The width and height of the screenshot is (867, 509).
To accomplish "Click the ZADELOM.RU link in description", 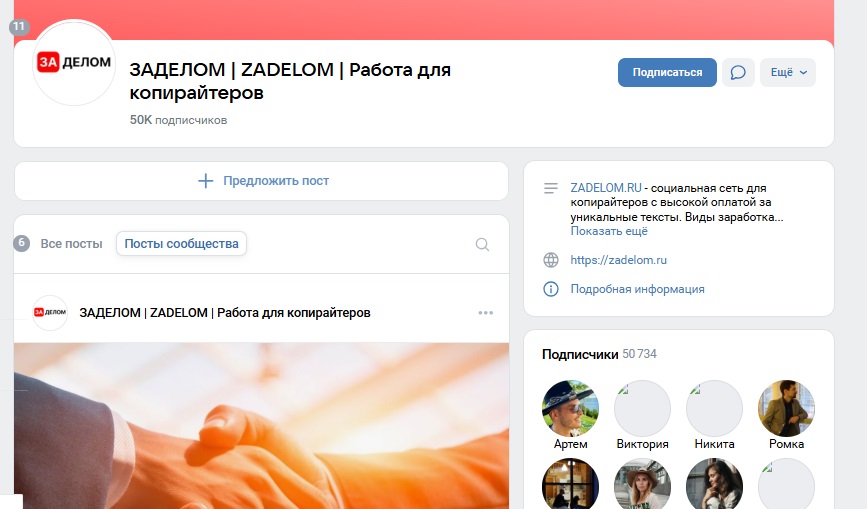I will [606, 188].
